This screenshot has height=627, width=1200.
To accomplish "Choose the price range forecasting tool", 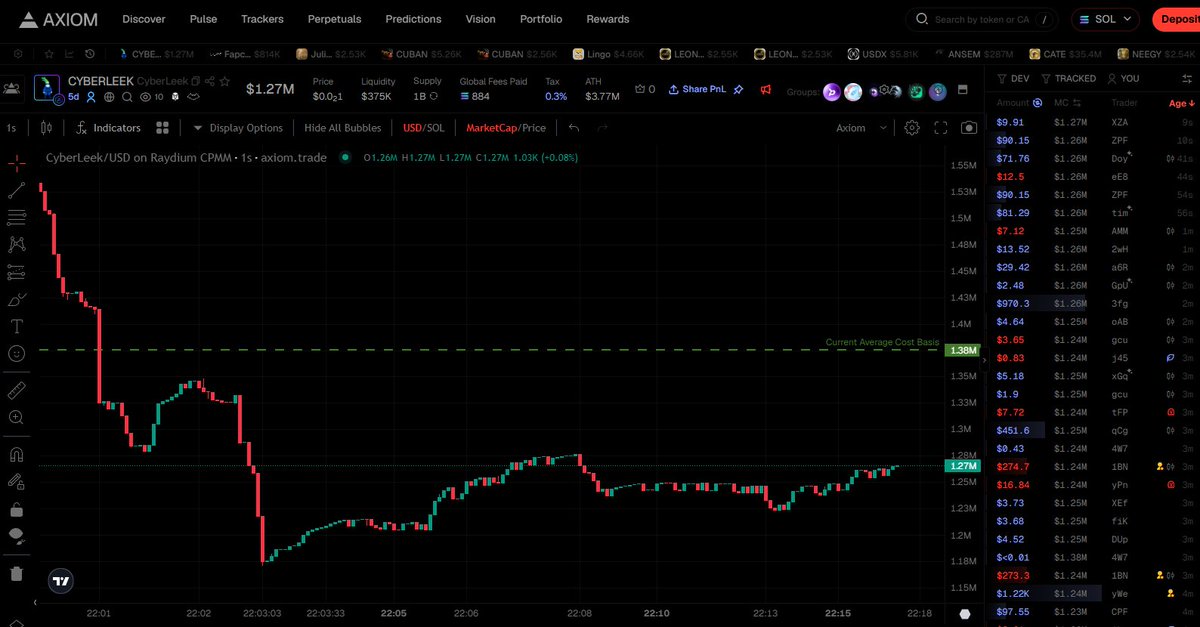I will [17, 271].
